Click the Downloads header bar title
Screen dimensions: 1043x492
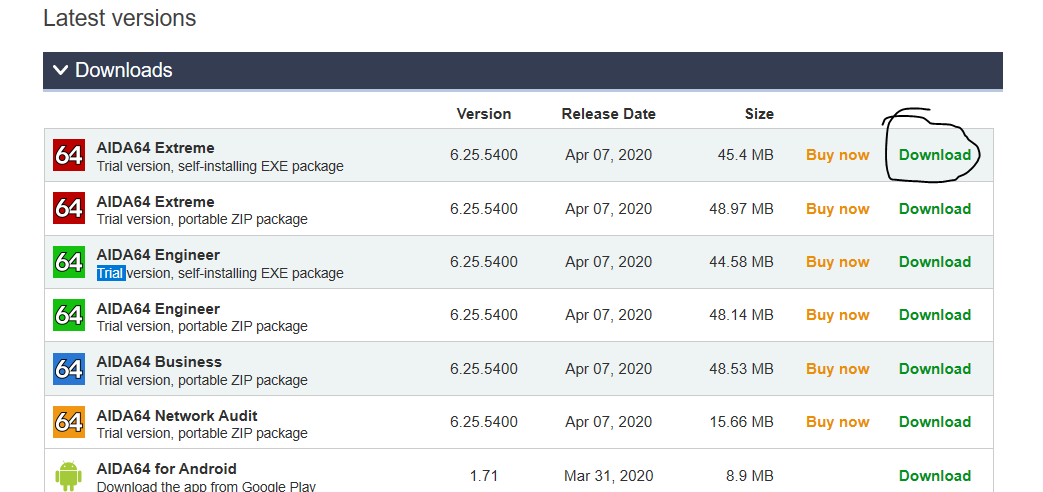(124, 70)
